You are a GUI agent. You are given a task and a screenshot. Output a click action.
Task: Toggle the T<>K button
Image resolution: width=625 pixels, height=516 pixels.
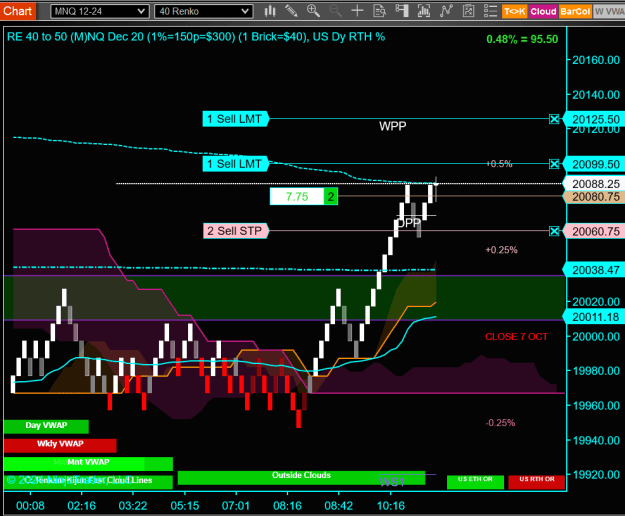[515, 12]
